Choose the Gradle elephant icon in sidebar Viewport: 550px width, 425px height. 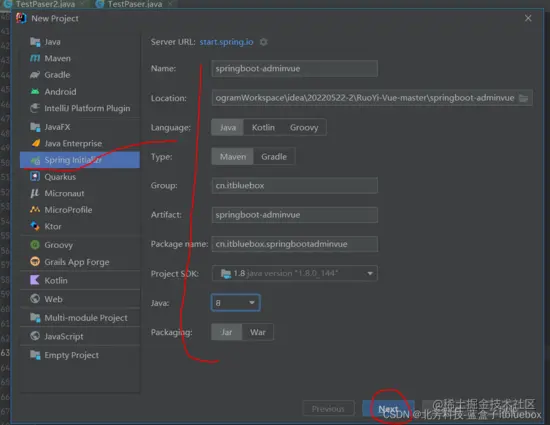(35, 75)
